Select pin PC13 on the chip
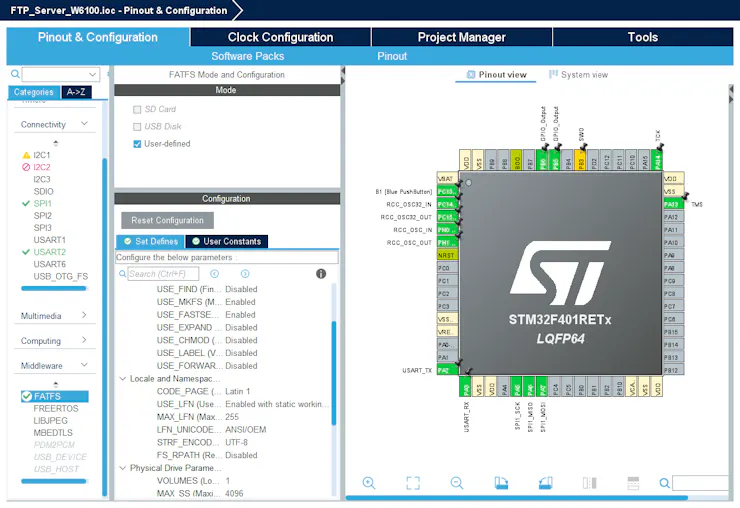The height and width of the screenshot is (508, 740). 447,191
